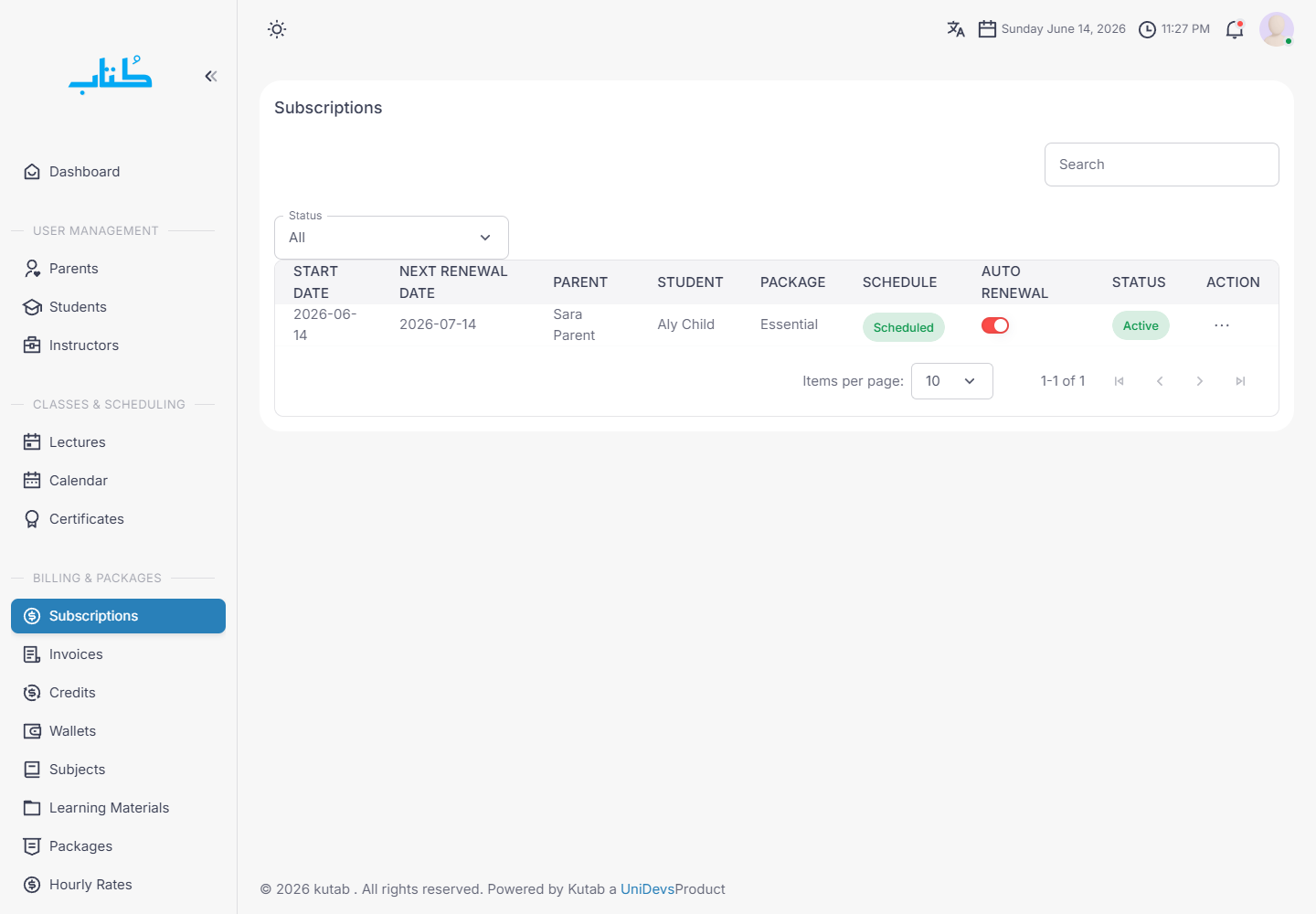Click the Active status badge
1316x914 pixels.
point(1141,325)
